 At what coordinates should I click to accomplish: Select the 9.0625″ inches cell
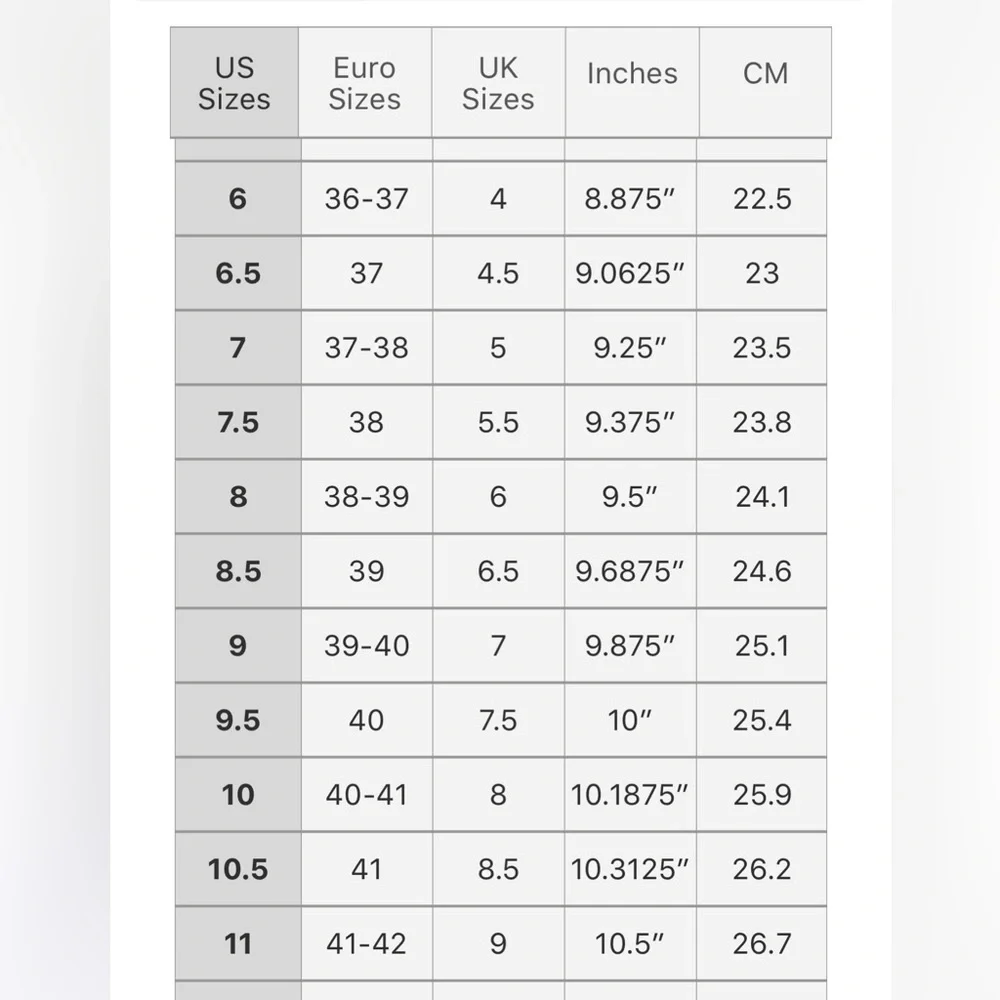coord(630,273)
